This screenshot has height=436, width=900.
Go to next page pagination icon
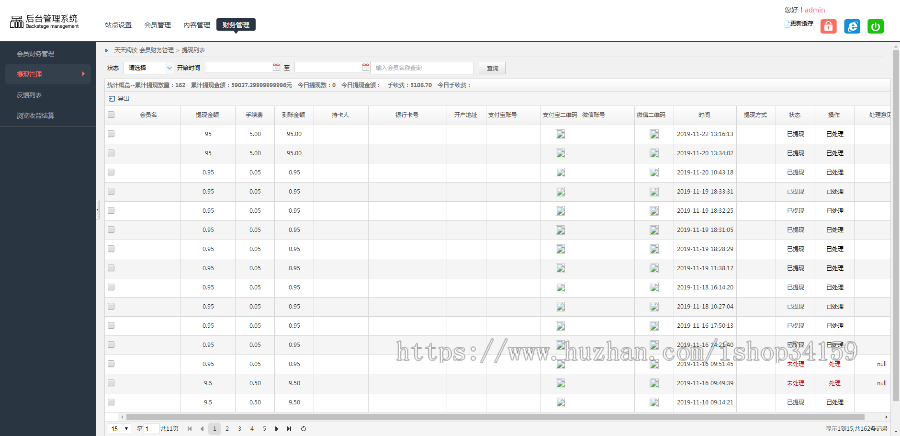point(277,429)
